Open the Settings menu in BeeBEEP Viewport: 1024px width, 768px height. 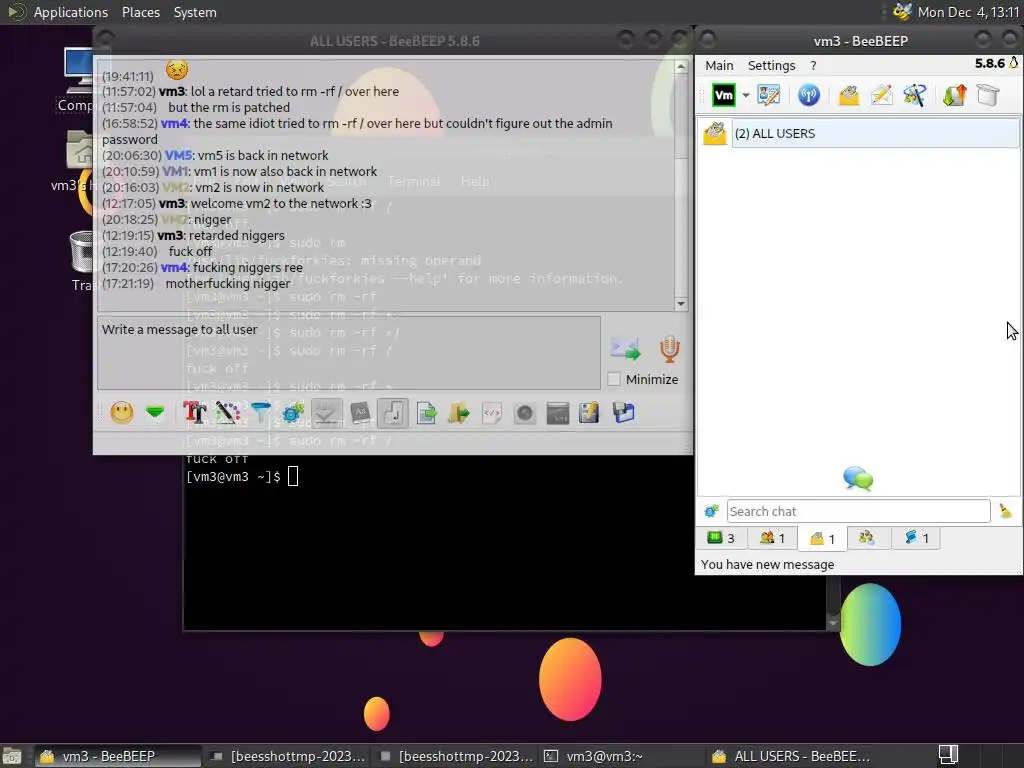771,65
